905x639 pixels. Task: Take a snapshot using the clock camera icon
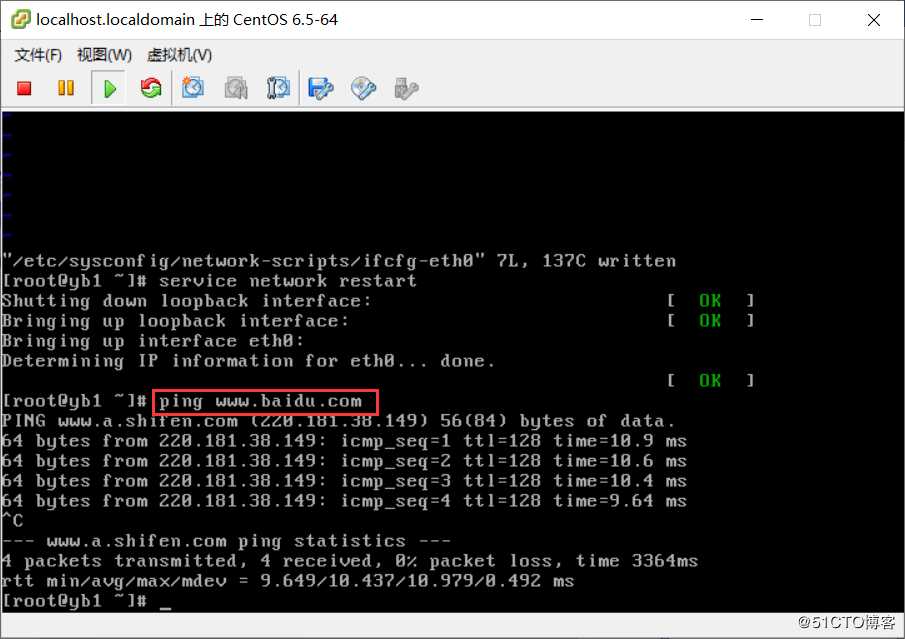tap(193, 88)
